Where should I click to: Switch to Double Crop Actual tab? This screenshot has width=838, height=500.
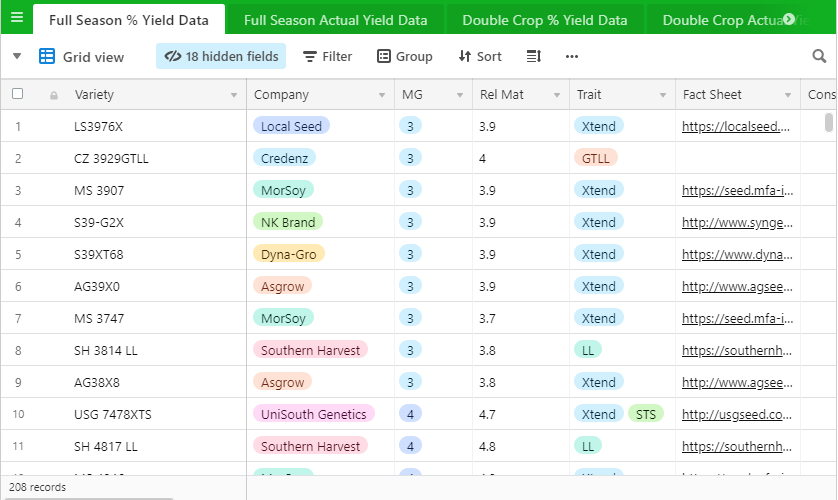[x=721, y=20]
